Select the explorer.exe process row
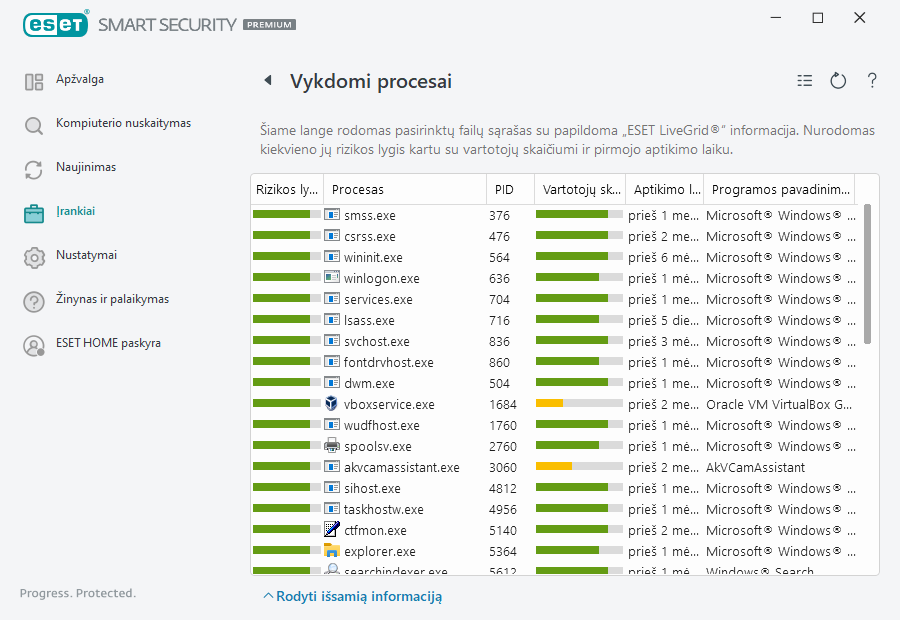 (379, 552)
